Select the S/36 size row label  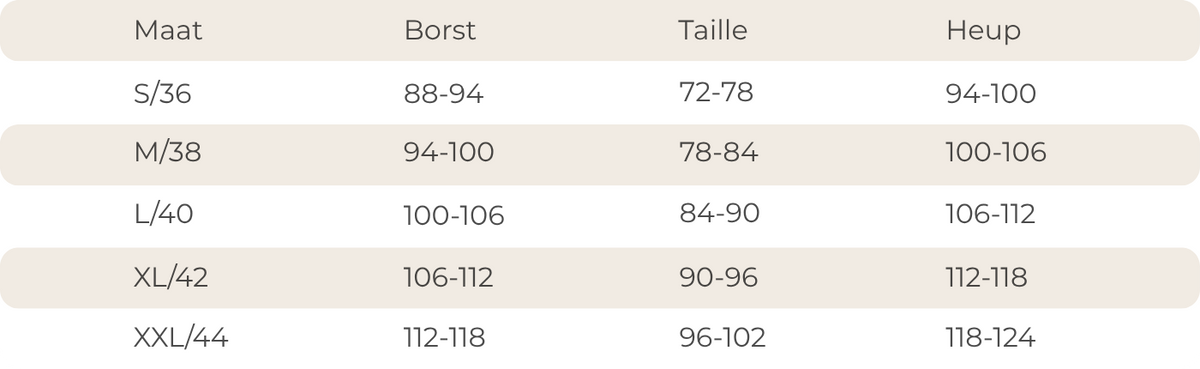(162, 94)
